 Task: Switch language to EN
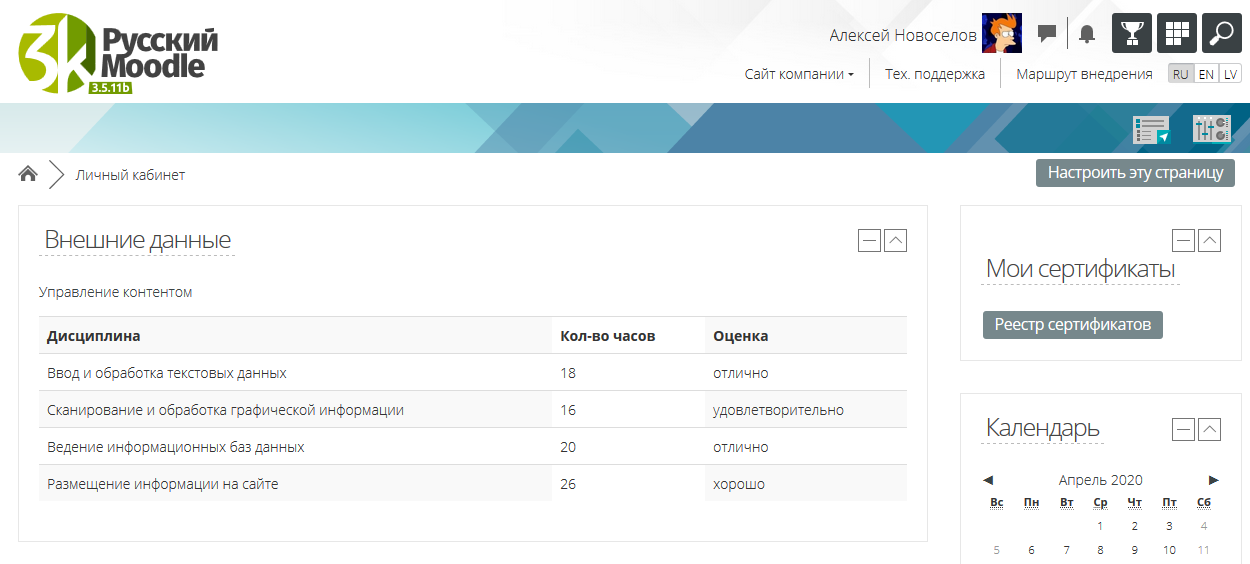[x=1207, y=74]
